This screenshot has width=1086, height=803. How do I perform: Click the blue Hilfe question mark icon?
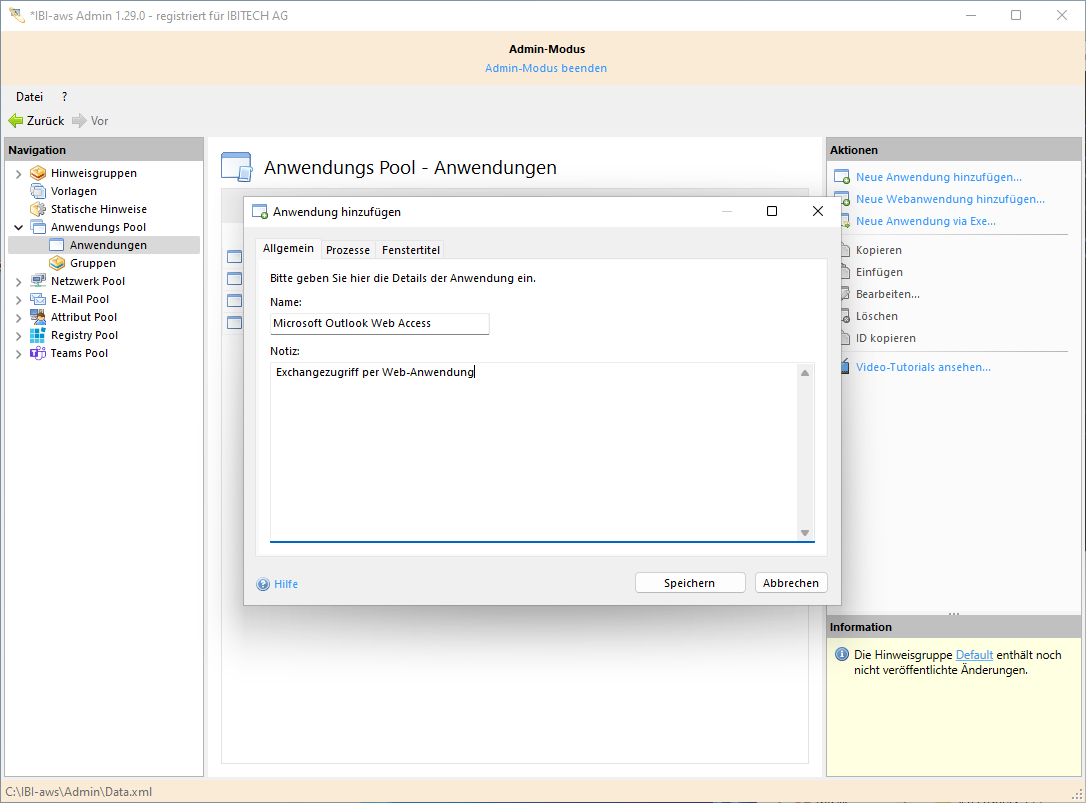263,584
